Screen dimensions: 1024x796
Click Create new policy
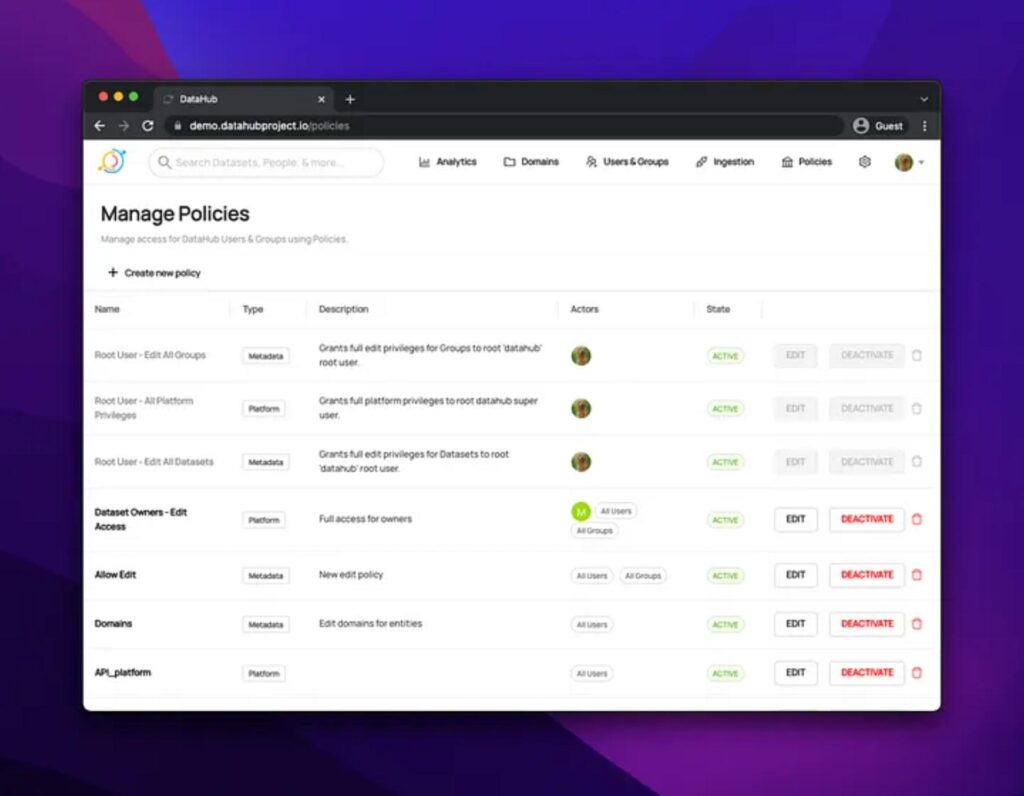(x=154, y=272)
